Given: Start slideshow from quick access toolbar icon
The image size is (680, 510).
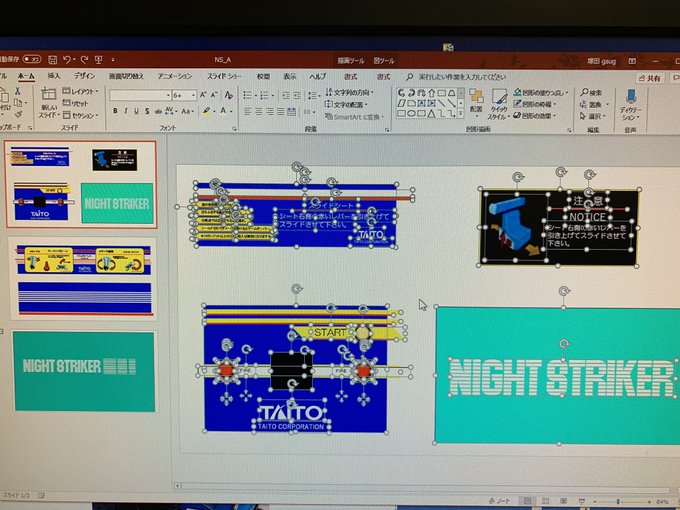Looking at the screenshot, I should pyautogui.click(x=98, y=60).
